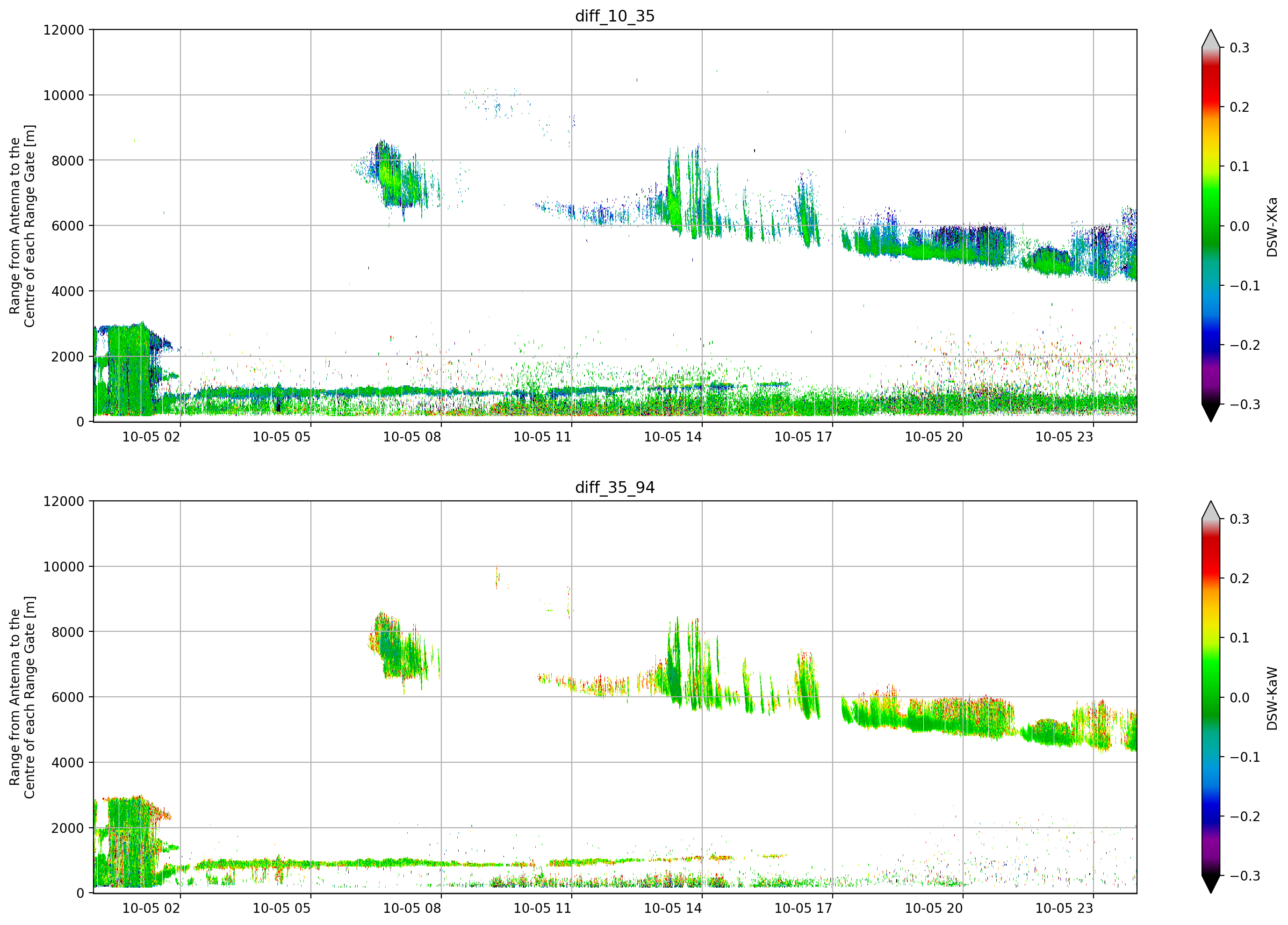The width and height of the screenshot is (1288, 925).
Task: Click the 0.0 tick on DSW-XKa colorbar
Action: [x=1240, y=226]
